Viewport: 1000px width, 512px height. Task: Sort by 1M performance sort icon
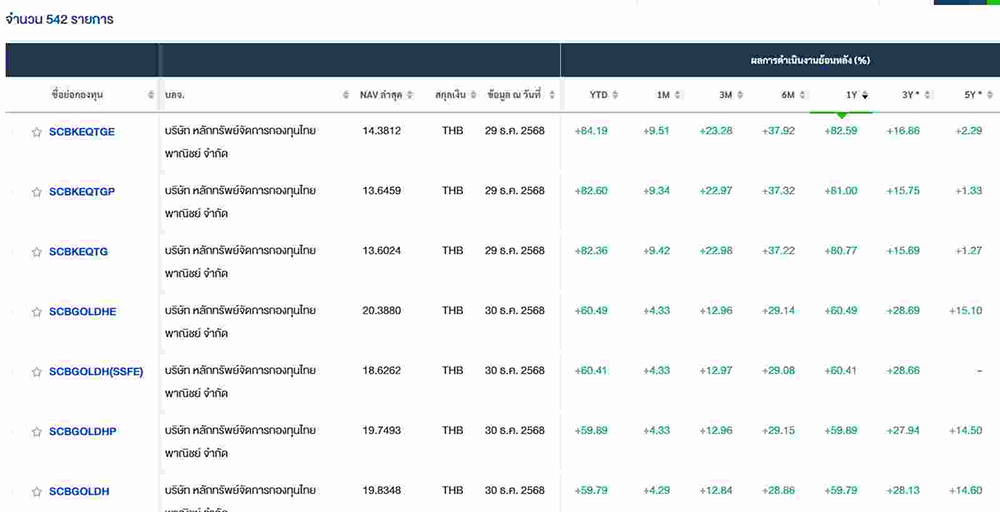point(677,95)
